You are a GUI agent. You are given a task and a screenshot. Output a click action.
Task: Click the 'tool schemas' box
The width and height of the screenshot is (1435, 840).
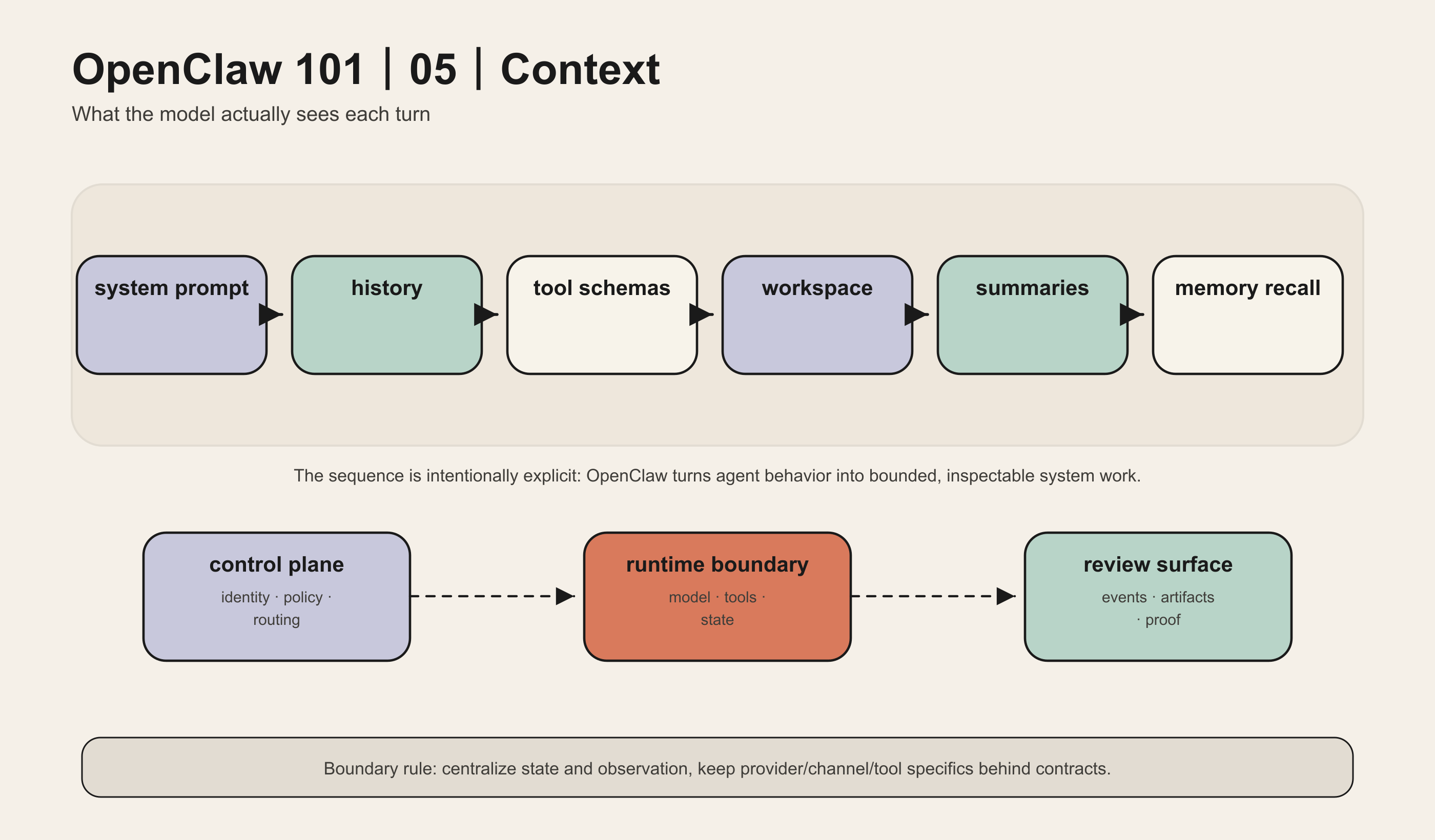point(602,314)
